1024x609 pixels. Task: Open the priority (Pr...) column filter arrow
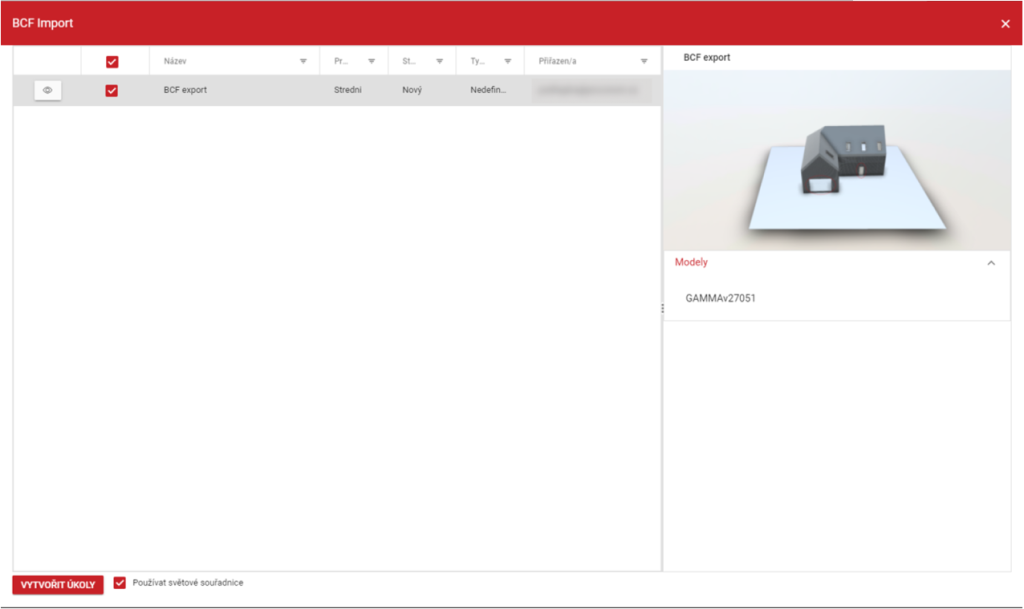click(x=372, y=62)
